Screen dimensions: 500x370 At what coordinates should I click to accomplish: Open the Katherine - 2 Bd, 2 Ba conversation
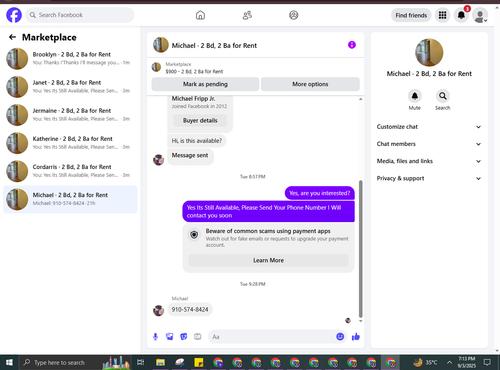[x=70, y=143]
